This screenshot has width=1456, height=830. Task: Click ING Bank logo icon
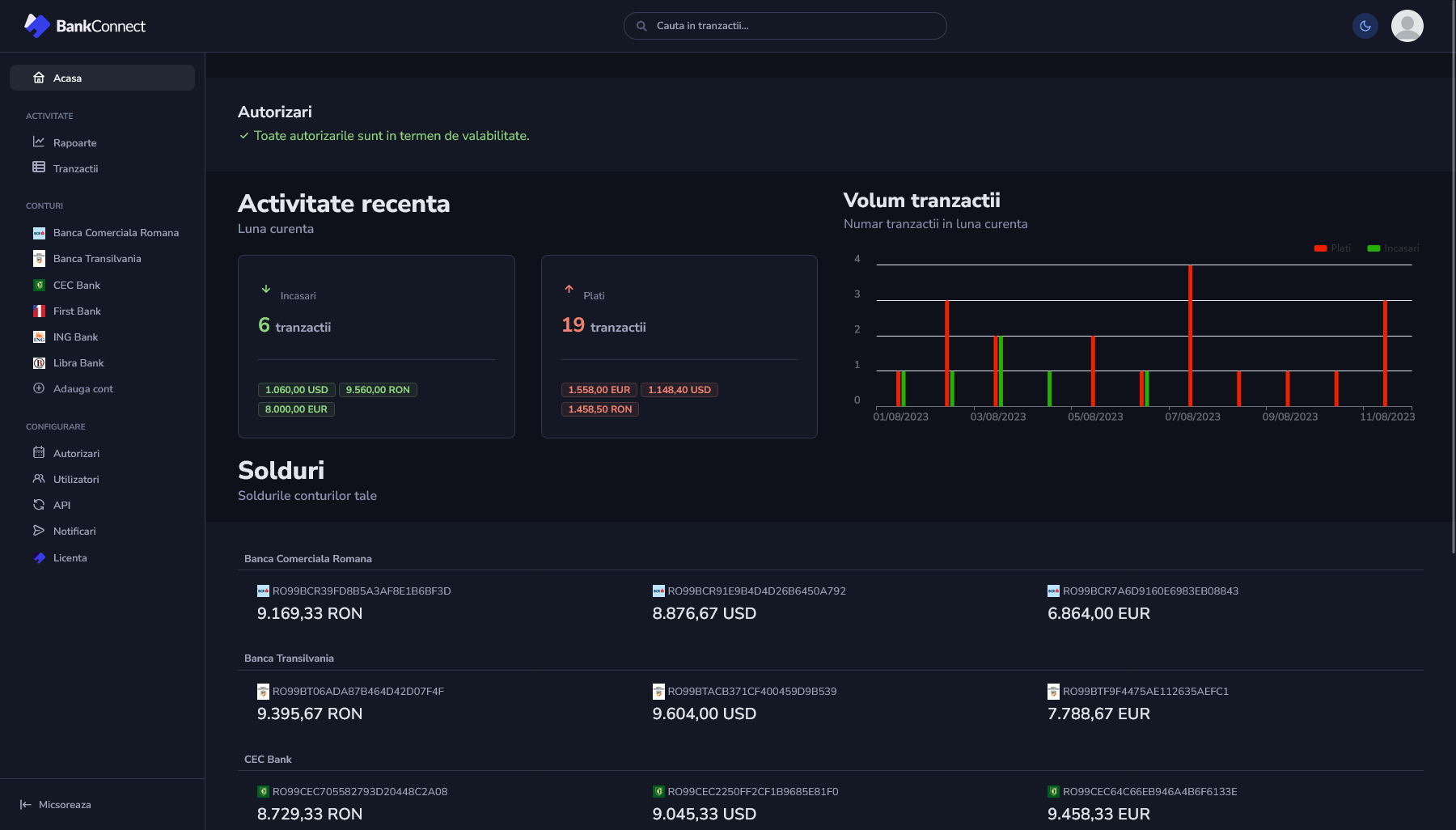click(39, 337)
